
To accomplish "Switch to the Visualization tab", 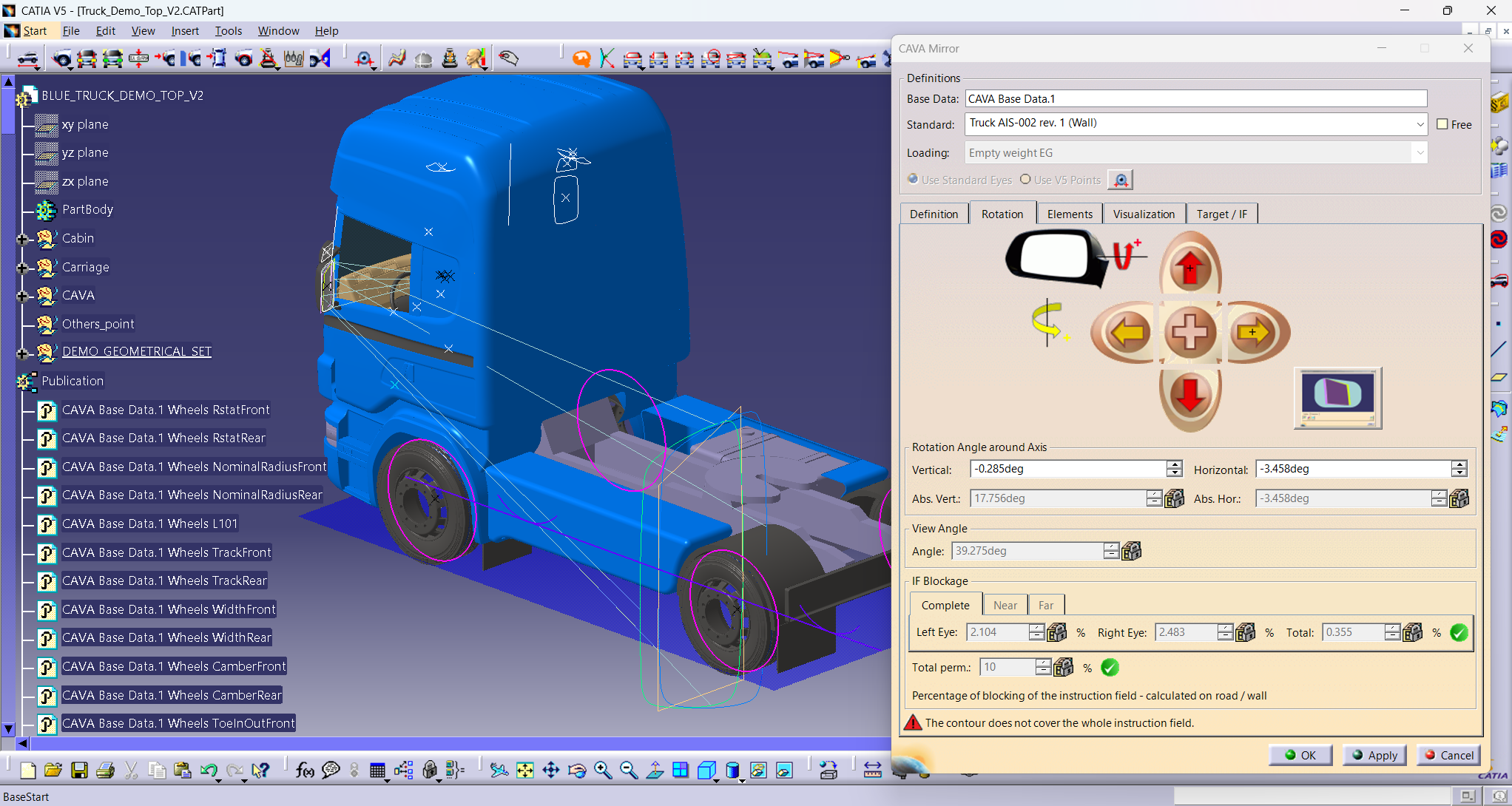I will coord(1144,214).
